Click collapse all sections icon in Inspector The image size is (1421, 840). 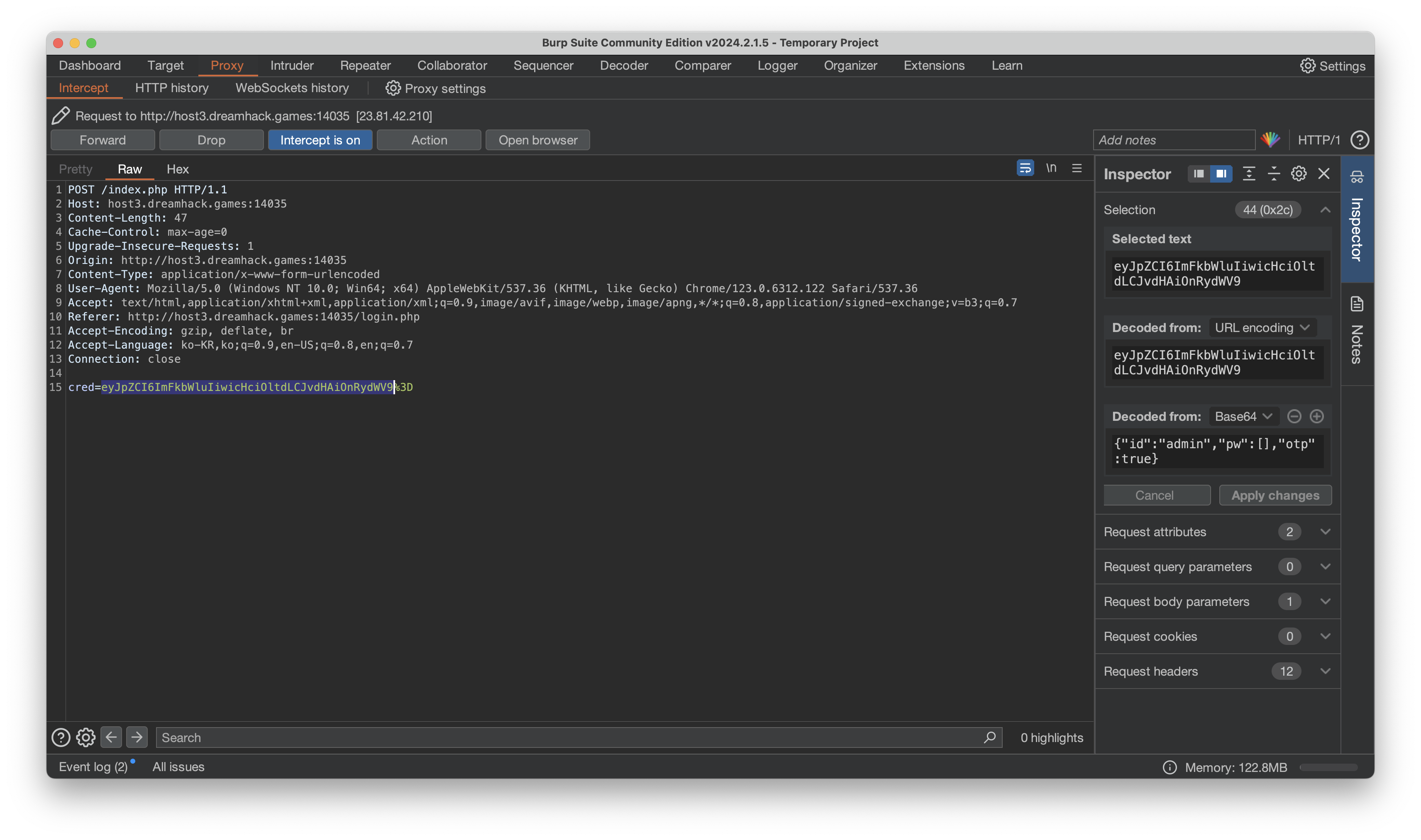point(1273,174)
